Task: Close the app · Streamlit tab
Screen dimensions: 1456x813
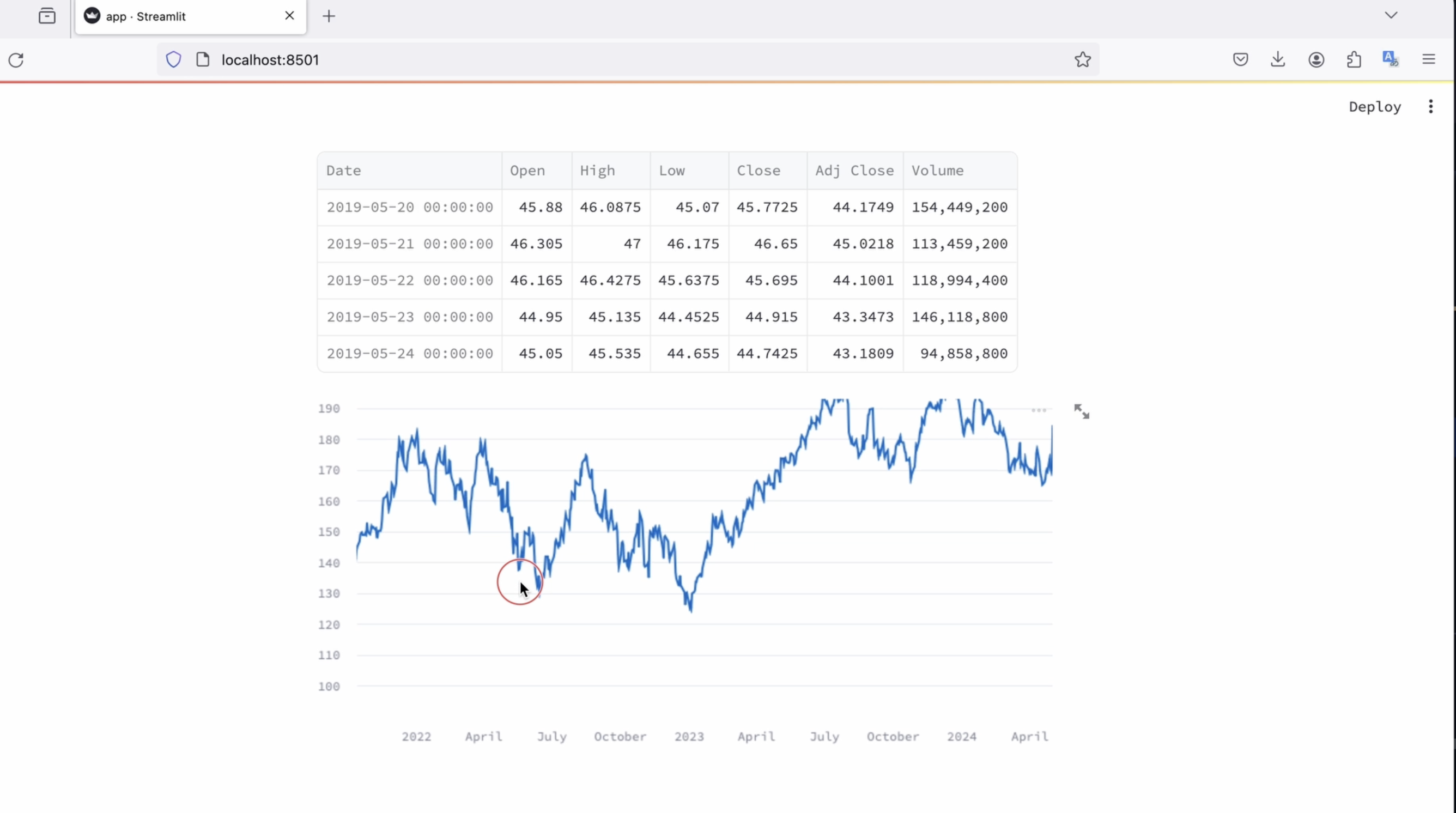Action: 289,16
